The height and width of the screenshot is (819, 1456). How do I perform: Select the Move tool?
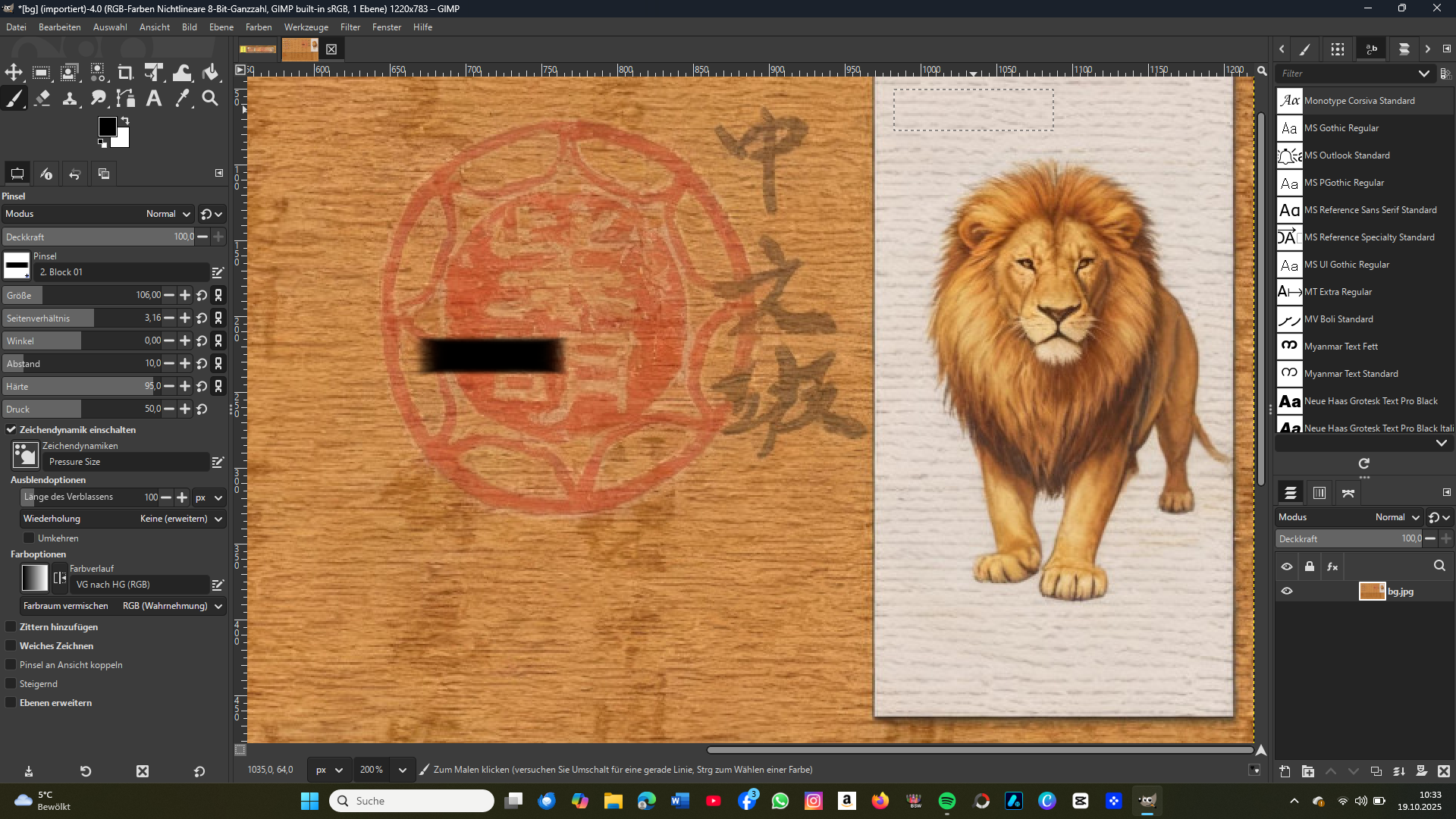coord(14,73)
